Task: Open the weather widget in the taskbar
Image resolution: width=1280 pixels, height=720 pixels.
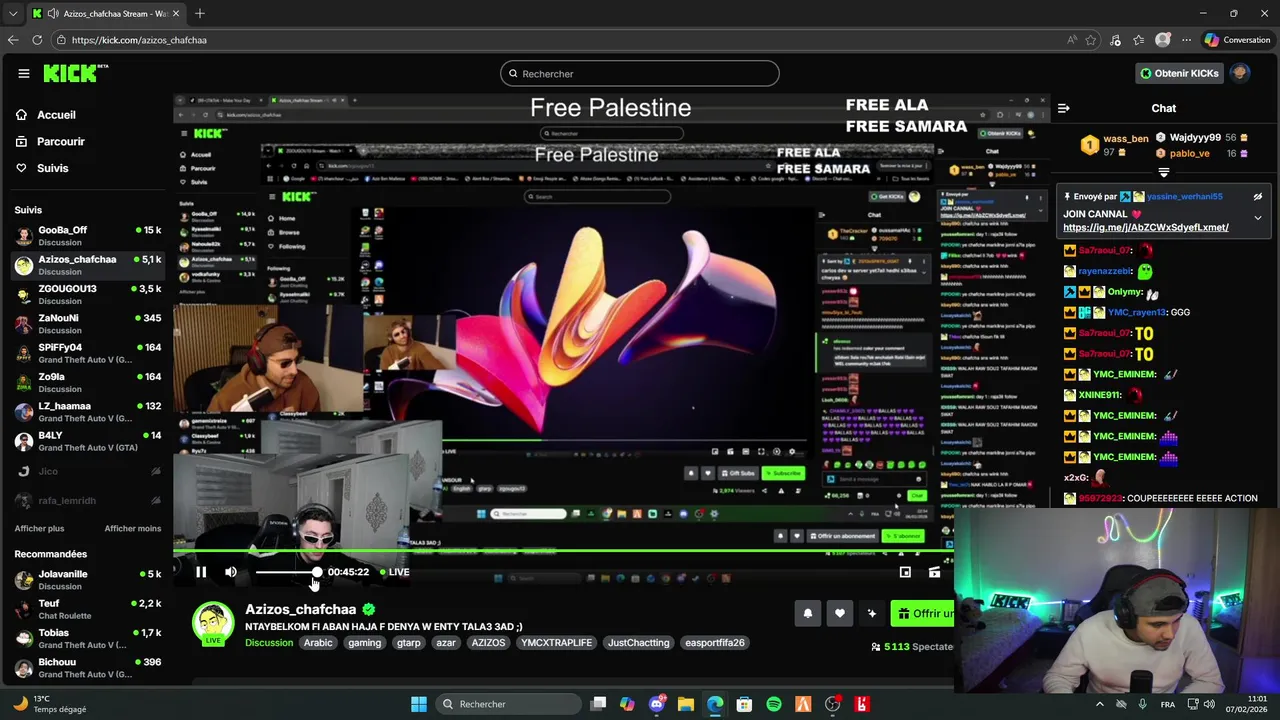Action: pyautogui.click(x=48, y=704)
